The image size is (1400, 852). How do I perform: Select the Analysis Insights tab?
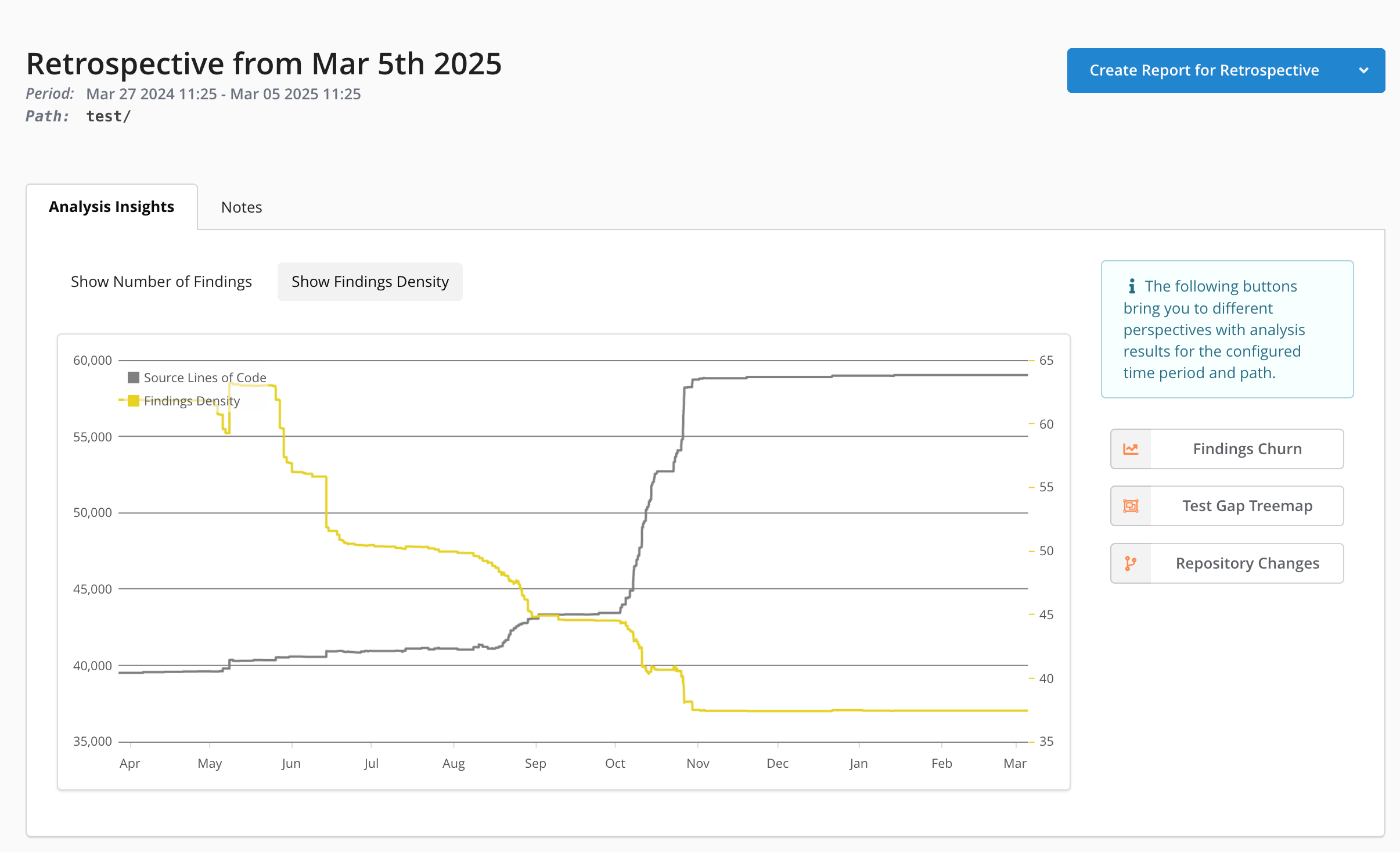[111, 207]
